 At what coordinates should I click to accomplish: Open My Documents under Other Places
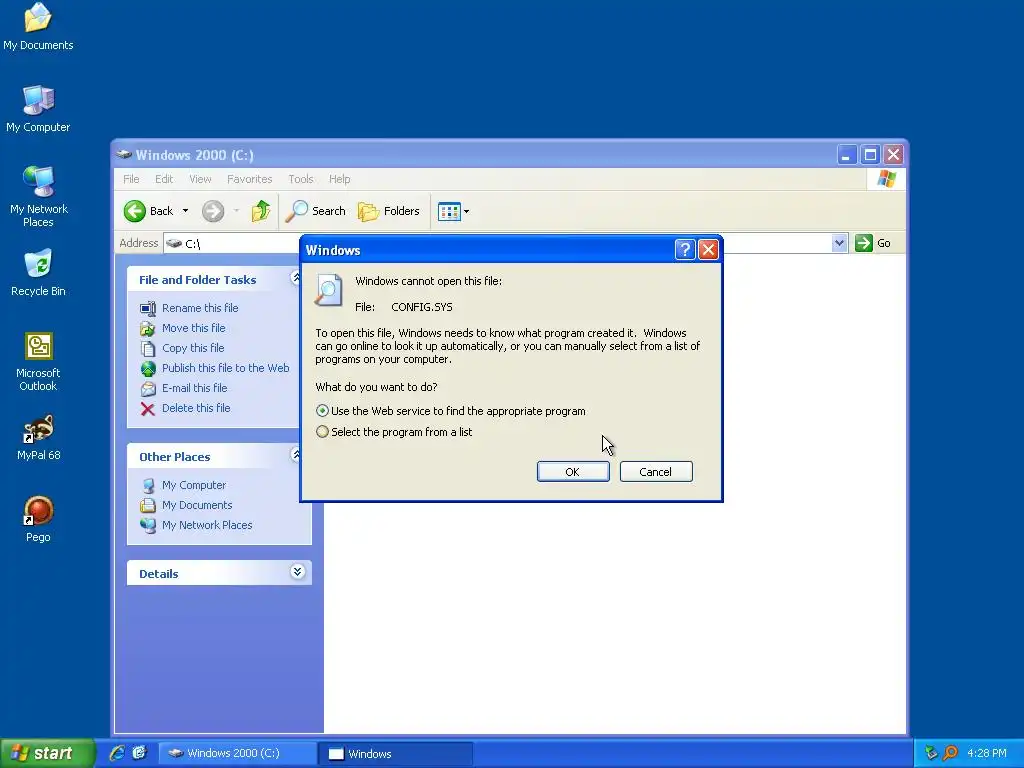tap(197, 505)
